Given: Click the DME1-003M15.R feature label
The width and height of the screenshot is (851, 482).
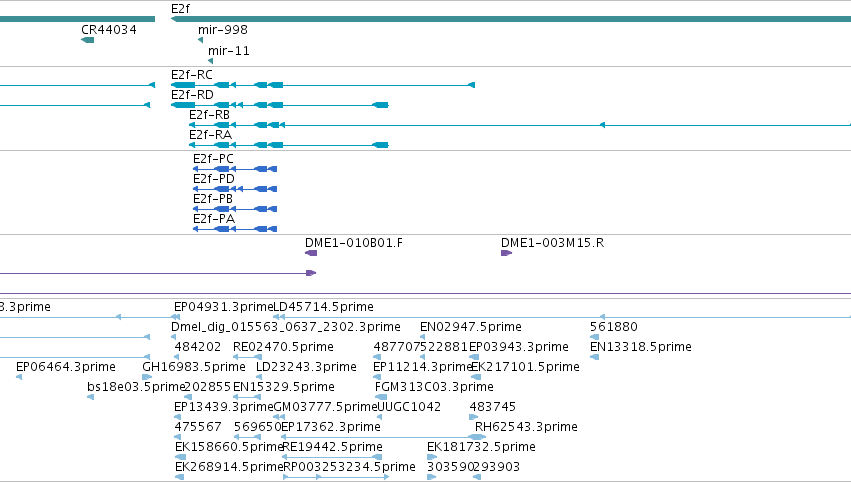Looking at the screenshot, I should click(552, 243).
